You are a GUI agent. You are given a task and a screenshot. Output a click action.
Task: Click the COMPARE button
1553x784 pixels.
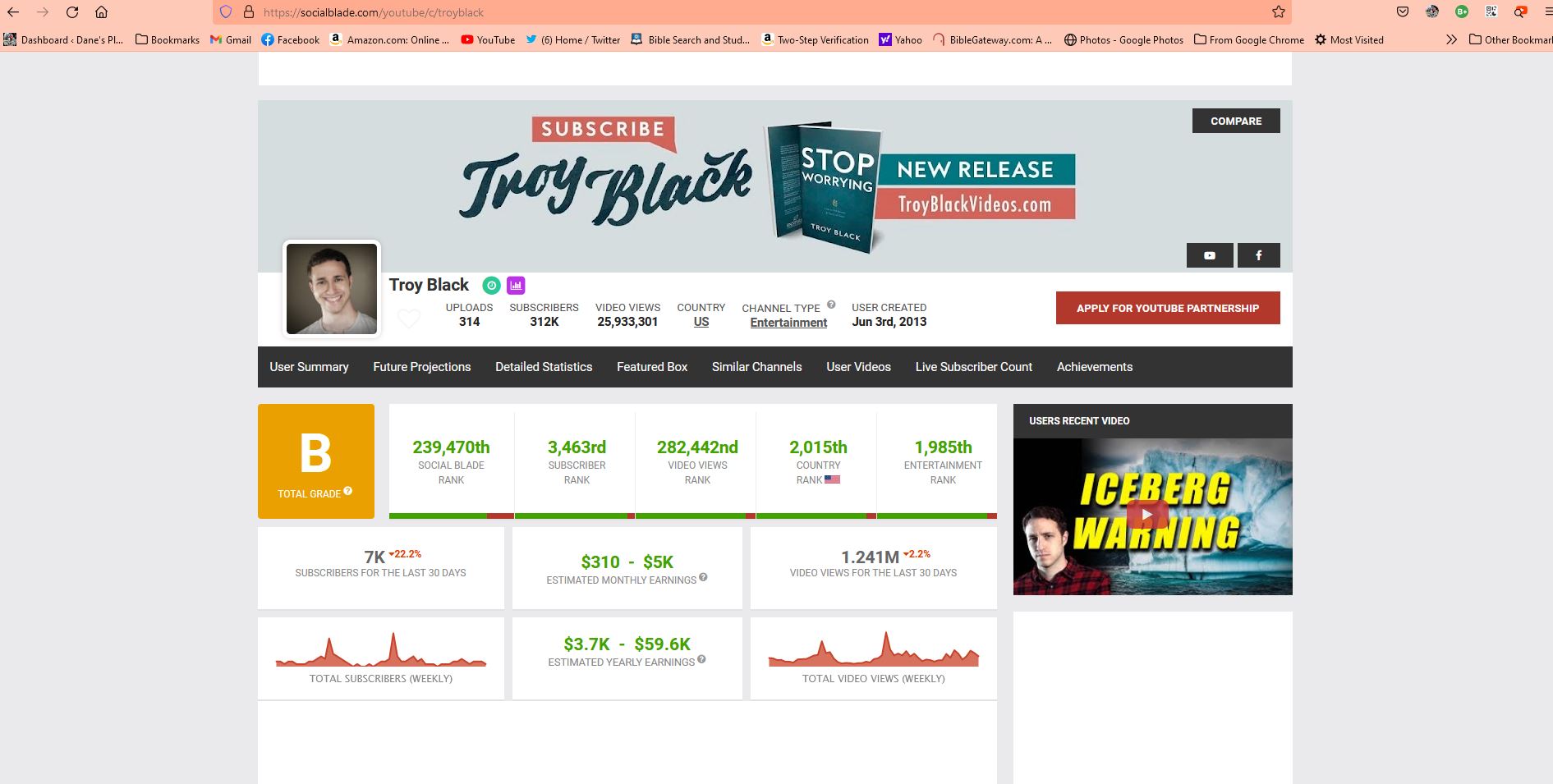1236,121
